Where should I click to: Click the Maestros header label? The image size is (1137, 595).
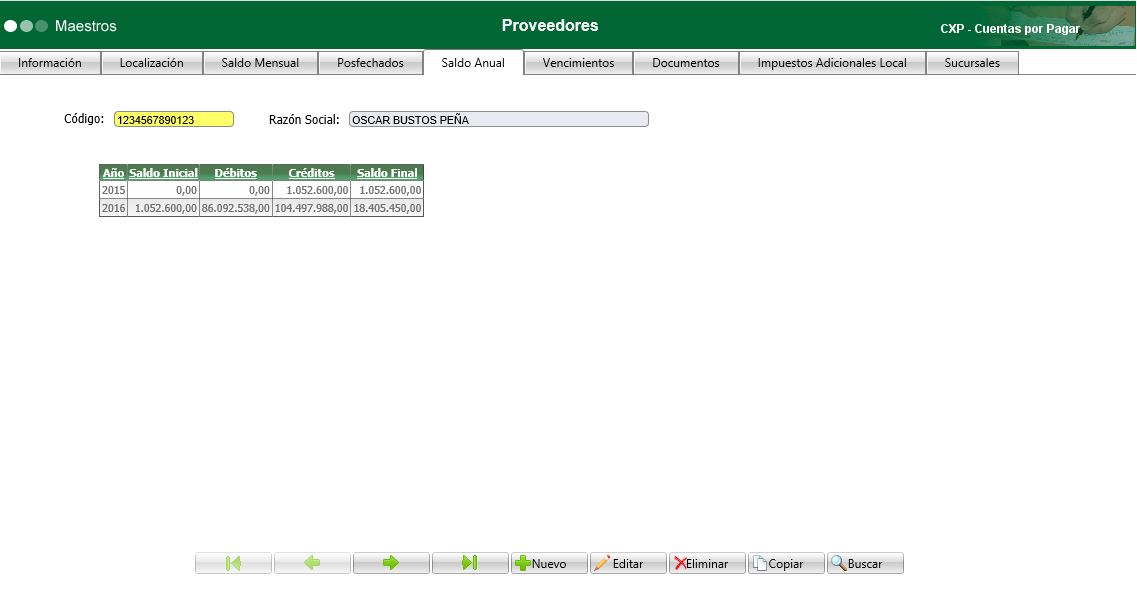coord(86,26)
